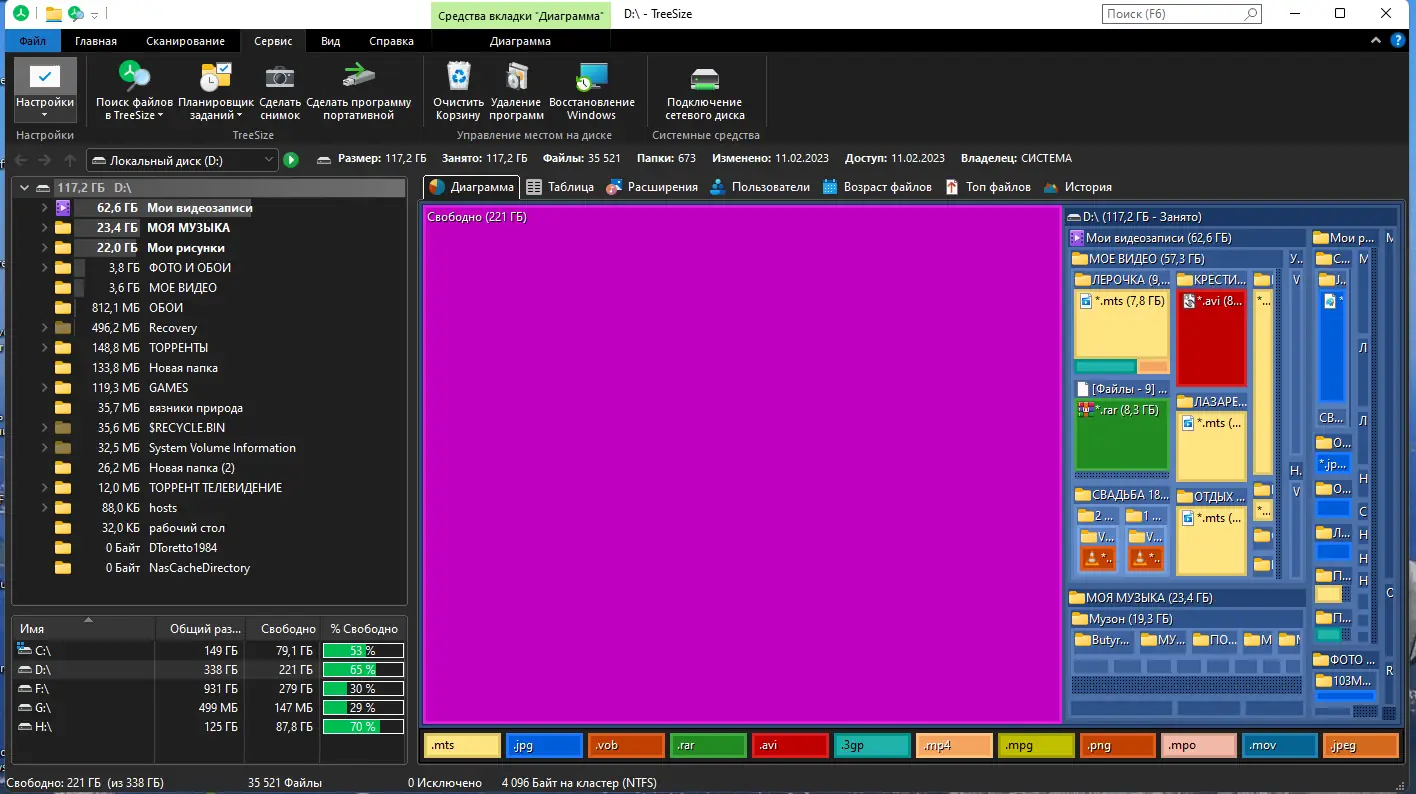Collapse the D:\ root node
Screen dimensions: 1416x794
[x=24, y=188]
